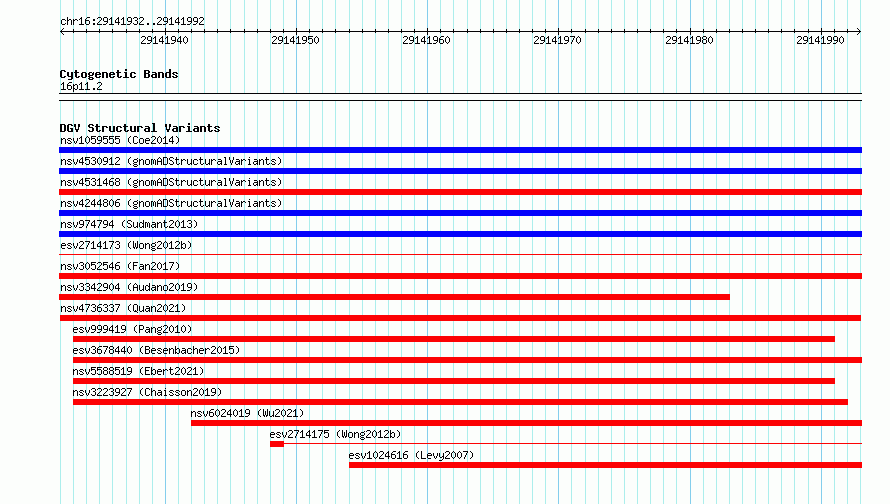Open variant nsv4244806 (gnomADStructuralVariants) label

171,203
